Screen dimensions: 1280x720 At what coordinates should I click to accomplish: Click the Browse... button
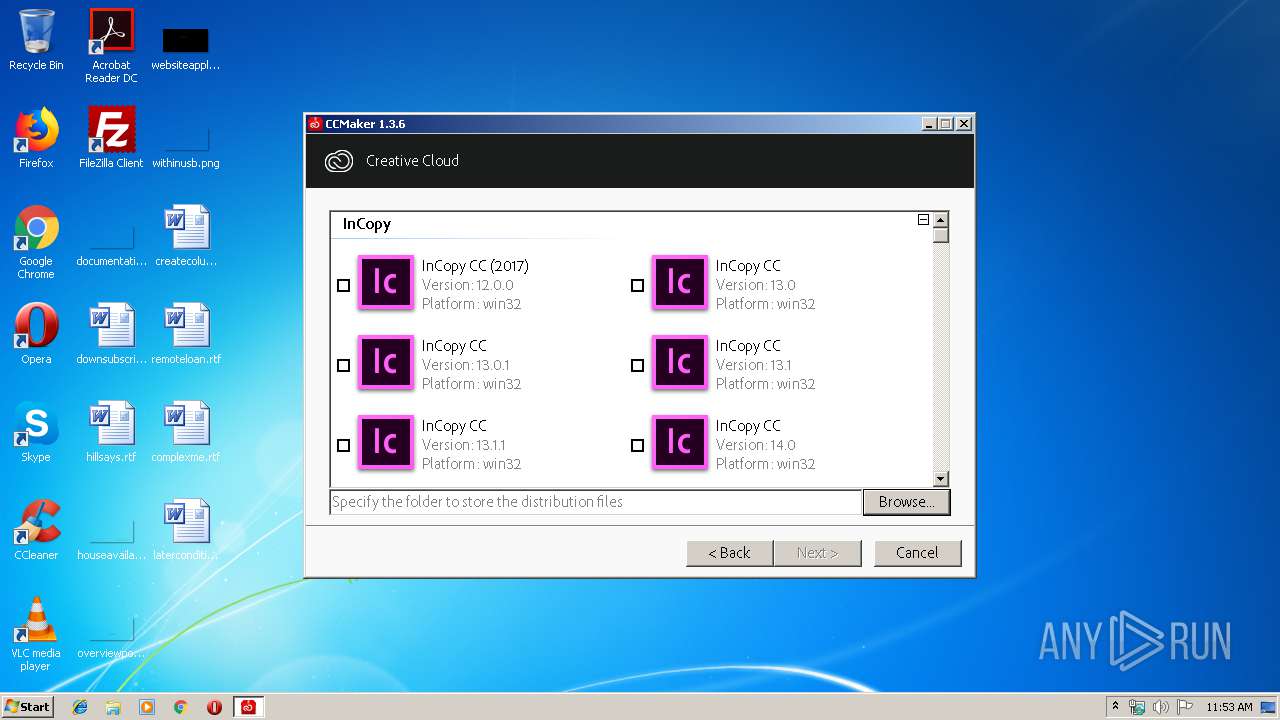(906, 502)
